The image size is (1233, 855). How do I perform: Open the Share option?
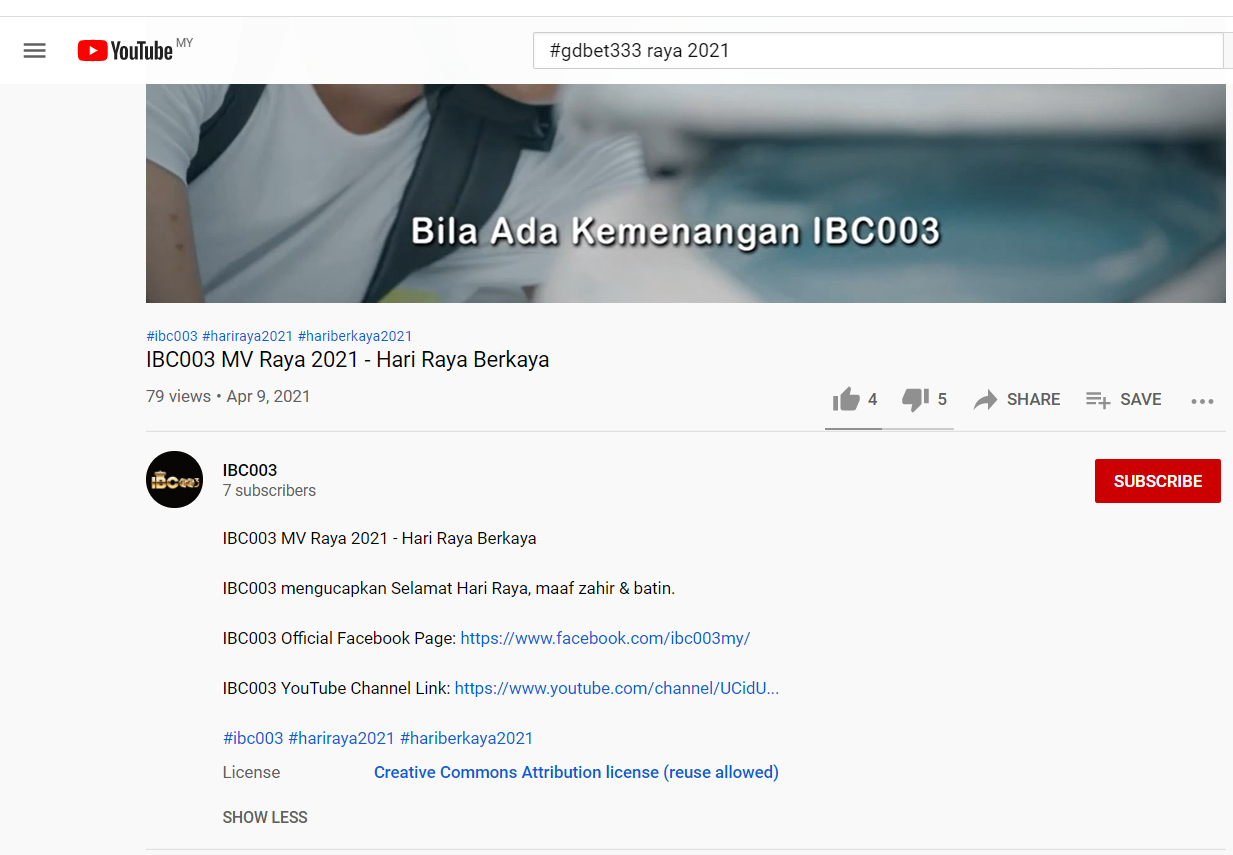[x=1017, y=400]
